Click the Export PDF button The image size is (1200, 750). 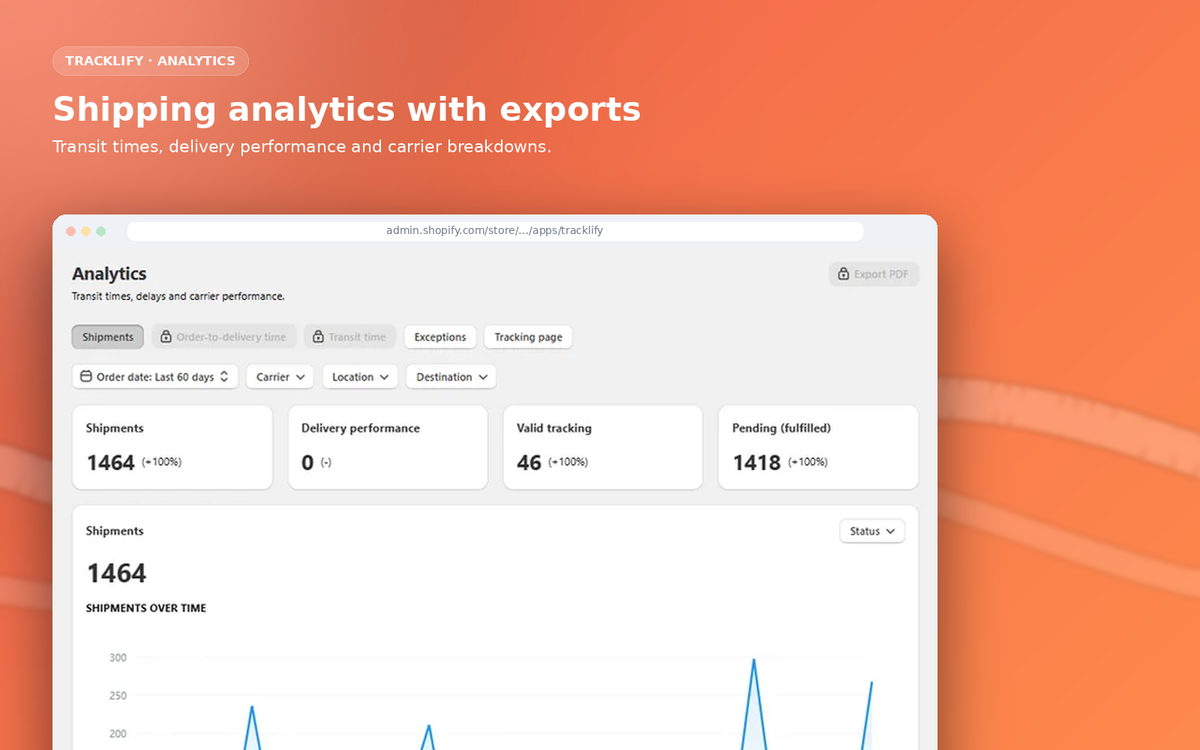pos(874,274)
